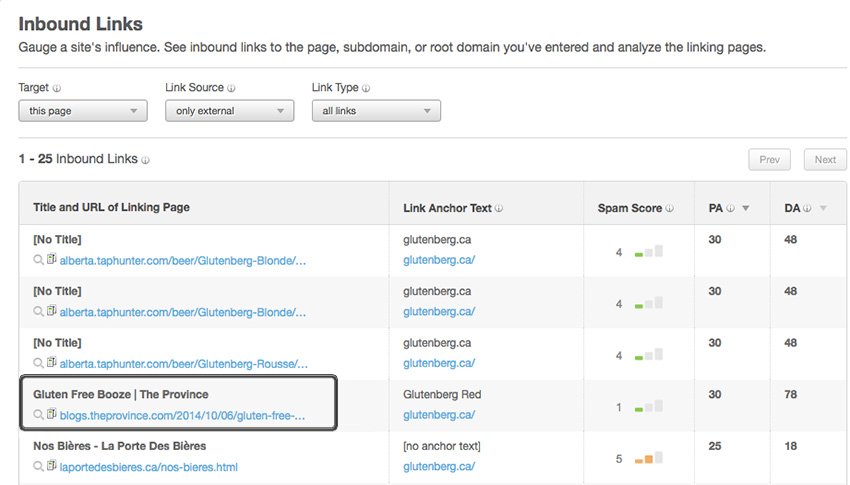850x485 pixels.
Task: Click the info icon beside Link Source
Action: [x=231, y=88]
